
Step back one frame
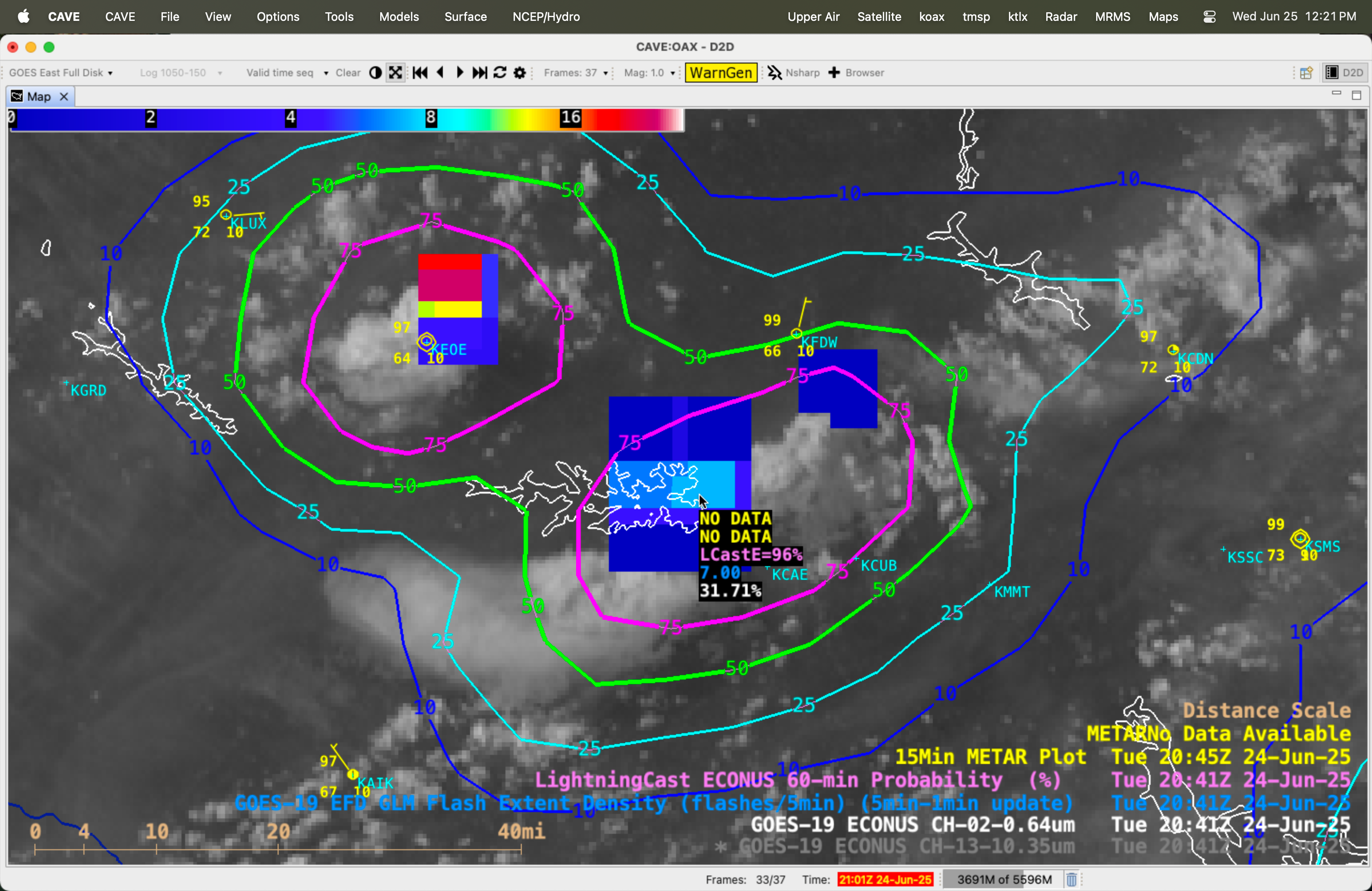(x=441, y=73)
